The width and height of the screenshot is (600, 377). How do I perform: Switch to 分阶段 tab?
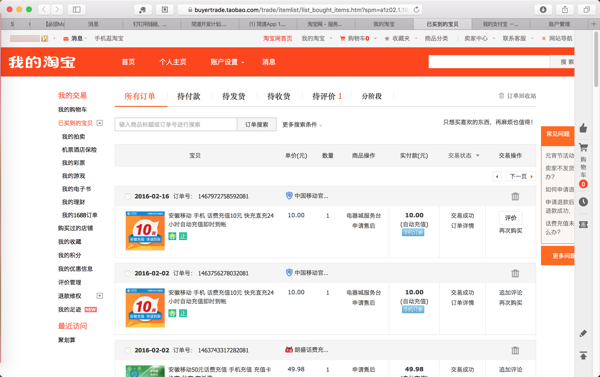[372, 96]
